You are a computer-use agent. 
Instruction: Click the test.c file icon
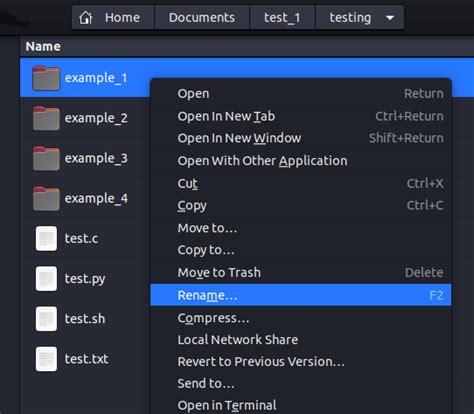click(46, 239)
